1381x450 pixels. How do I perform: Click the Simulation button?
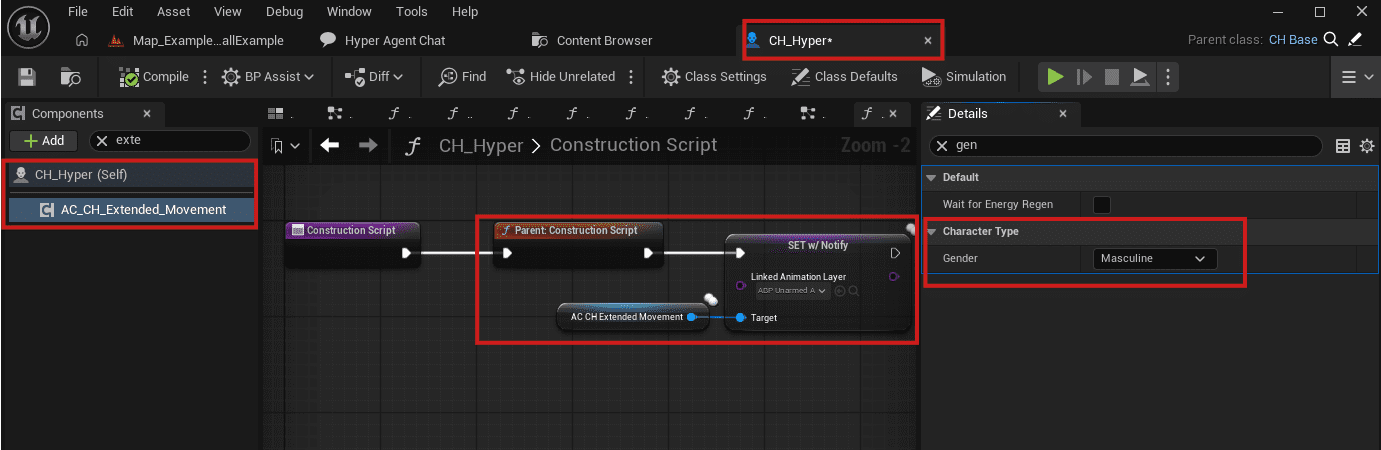coord(964,77)
